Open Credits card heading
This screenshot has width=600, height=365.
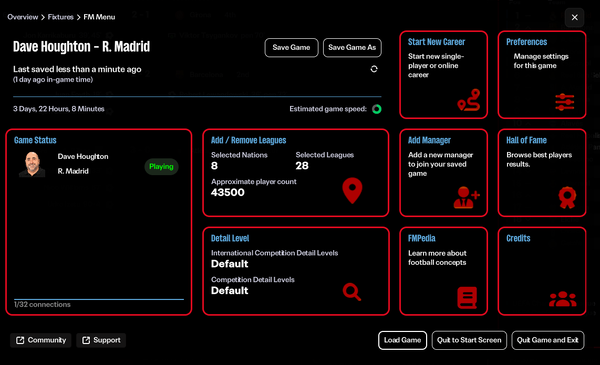(x=518, y=238)
